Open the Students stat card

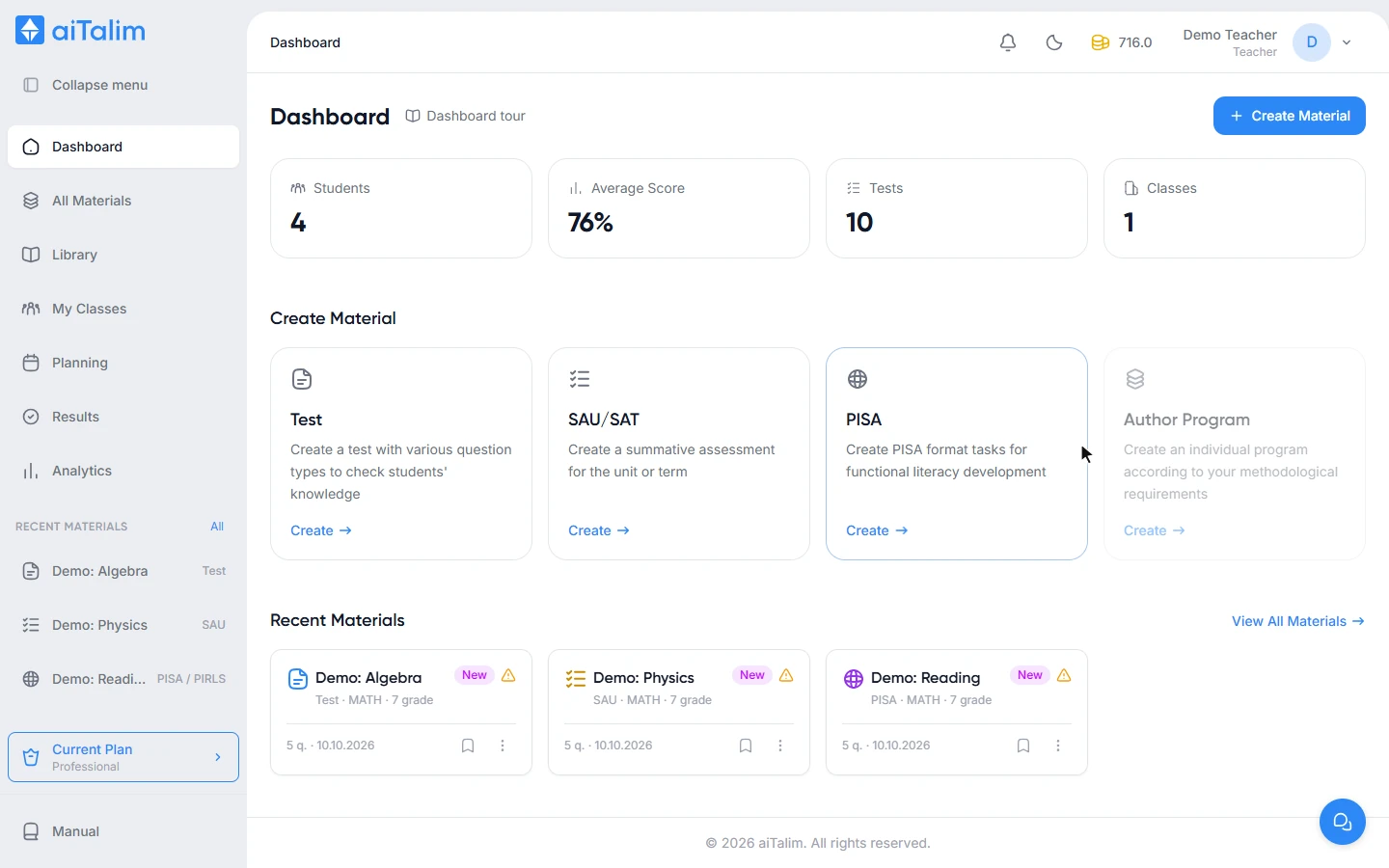pyautogui.click(x=401, y=208)
